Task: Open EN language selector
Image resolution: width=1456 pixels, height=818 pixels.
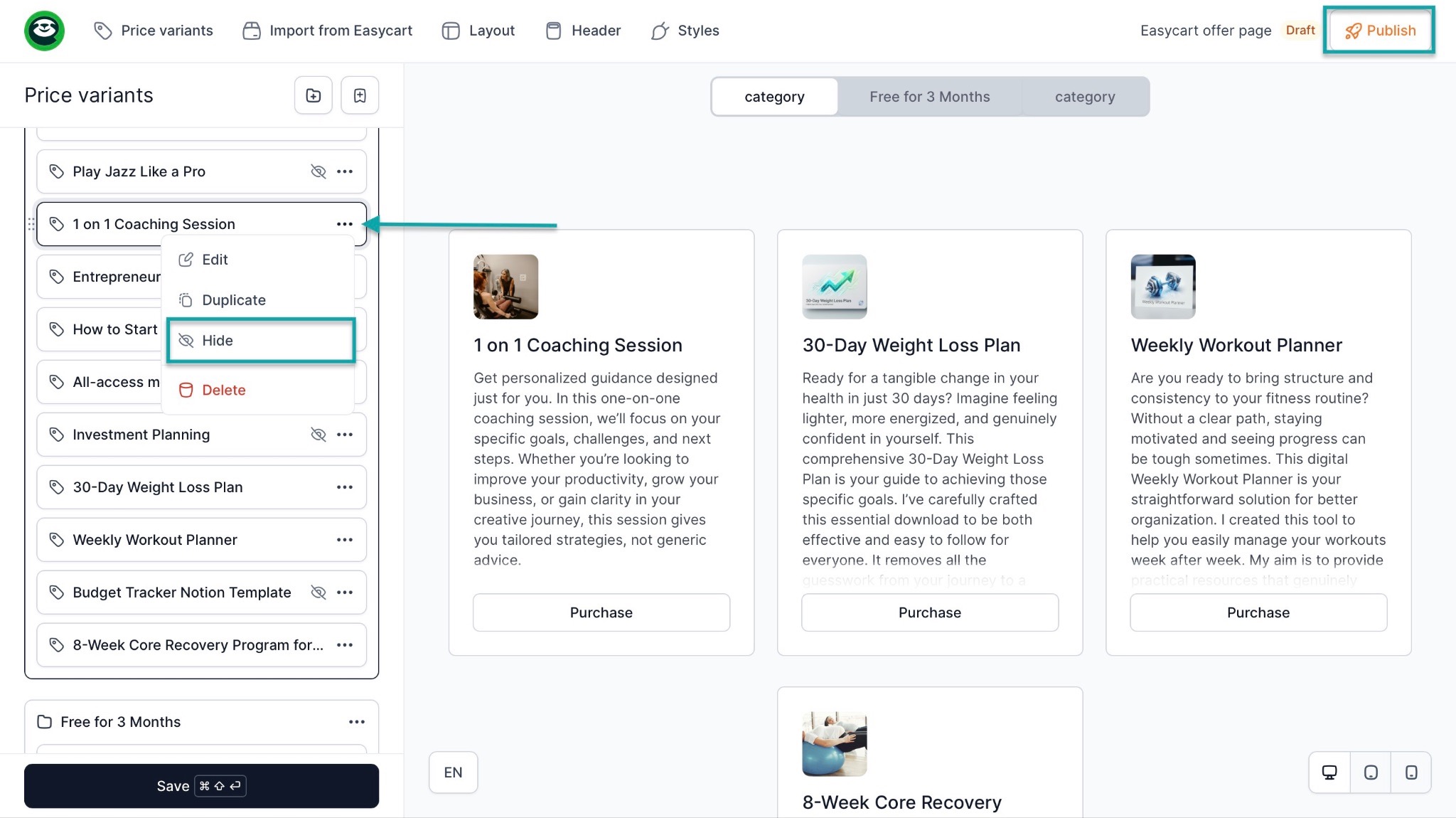Action: pyautogui.click(x=453, y=772)
